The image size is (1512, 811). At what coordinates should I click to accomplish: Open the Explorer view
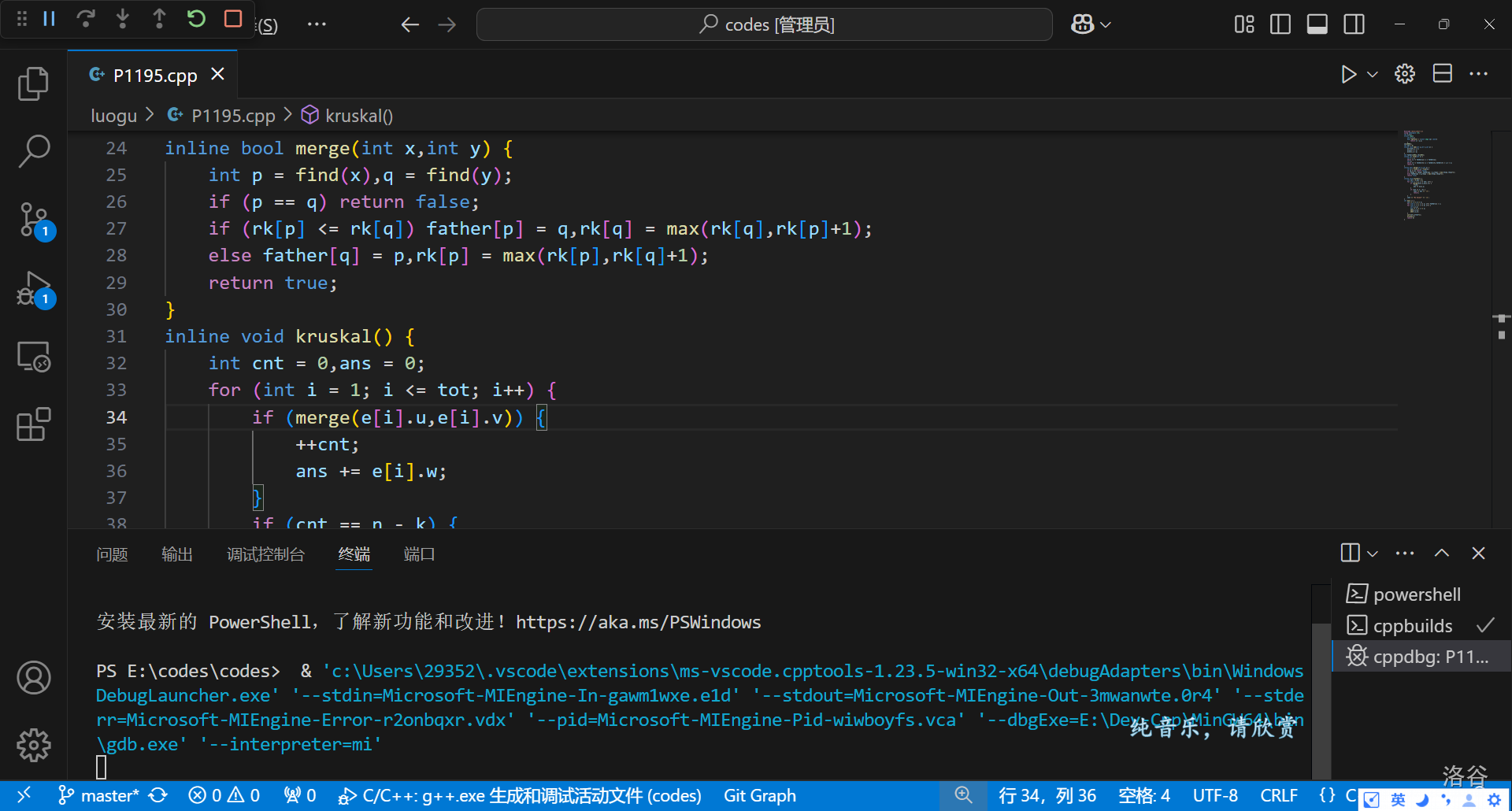tap(34, 83)
